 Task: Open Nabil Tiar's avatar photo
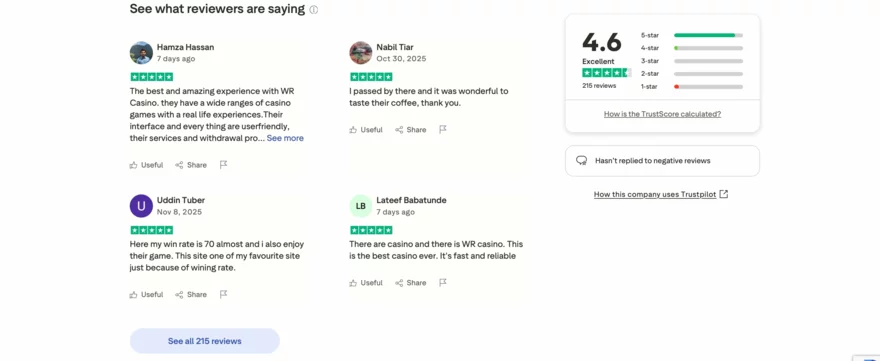click(361, 53)
